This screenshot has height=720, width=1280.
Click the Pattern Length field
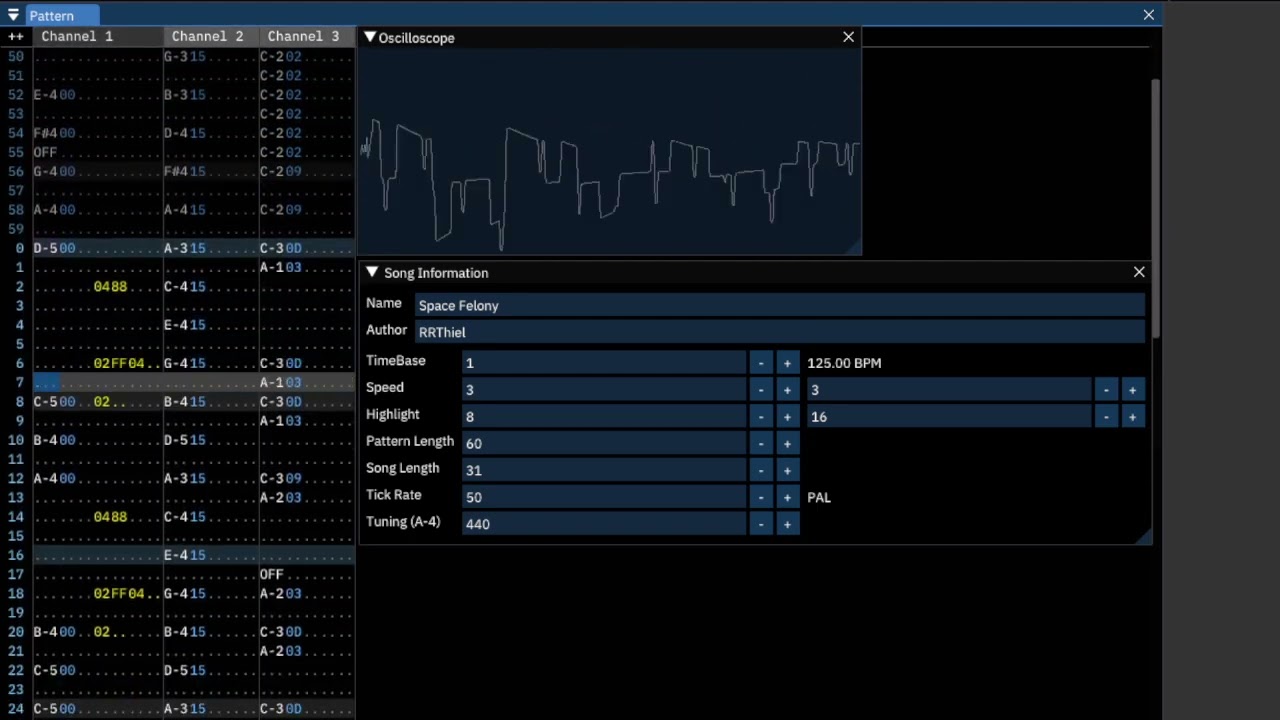pos(604,443)
